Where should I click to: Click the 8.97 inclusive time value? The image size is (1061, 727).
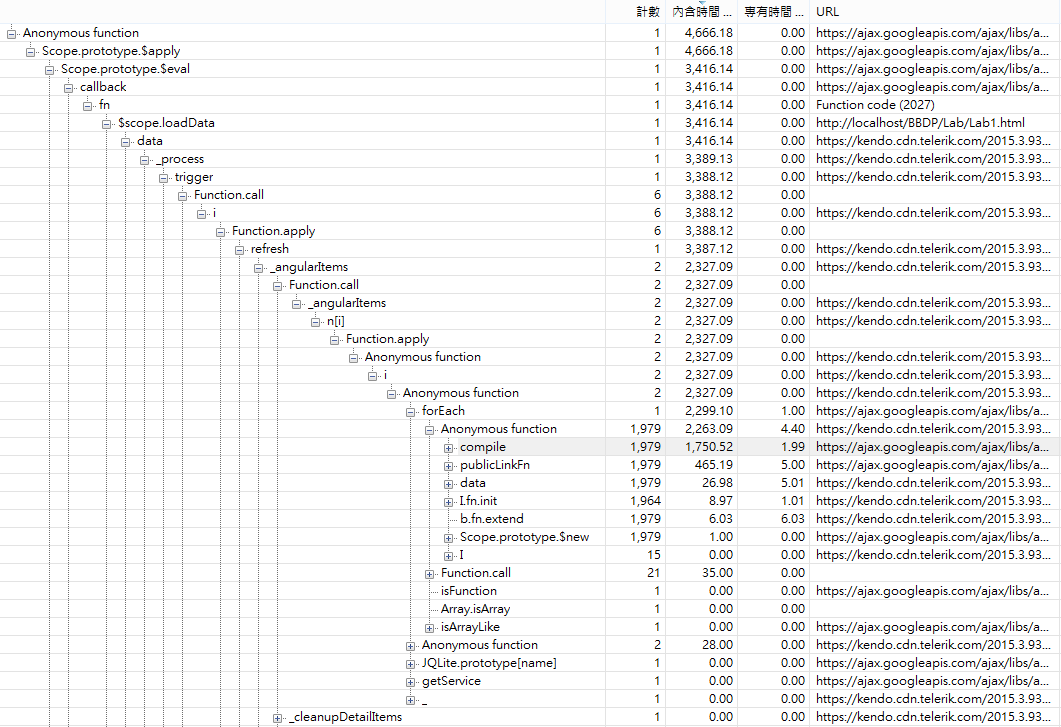coord(721,501)
